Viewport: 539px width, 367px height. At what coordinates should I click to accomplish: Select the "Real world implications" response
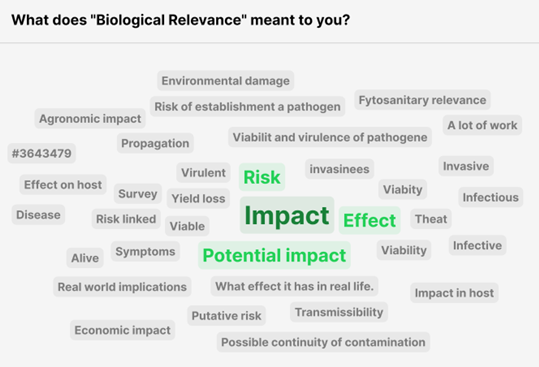pos(122,287)
